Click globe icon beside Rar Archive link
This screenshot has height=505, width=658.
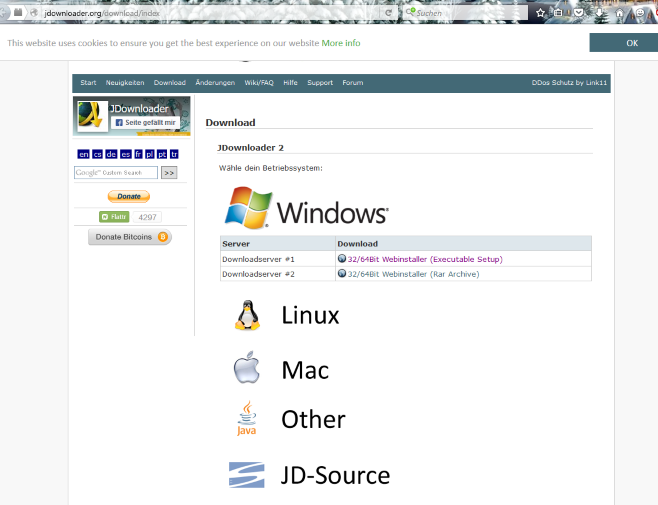(342, 273)
